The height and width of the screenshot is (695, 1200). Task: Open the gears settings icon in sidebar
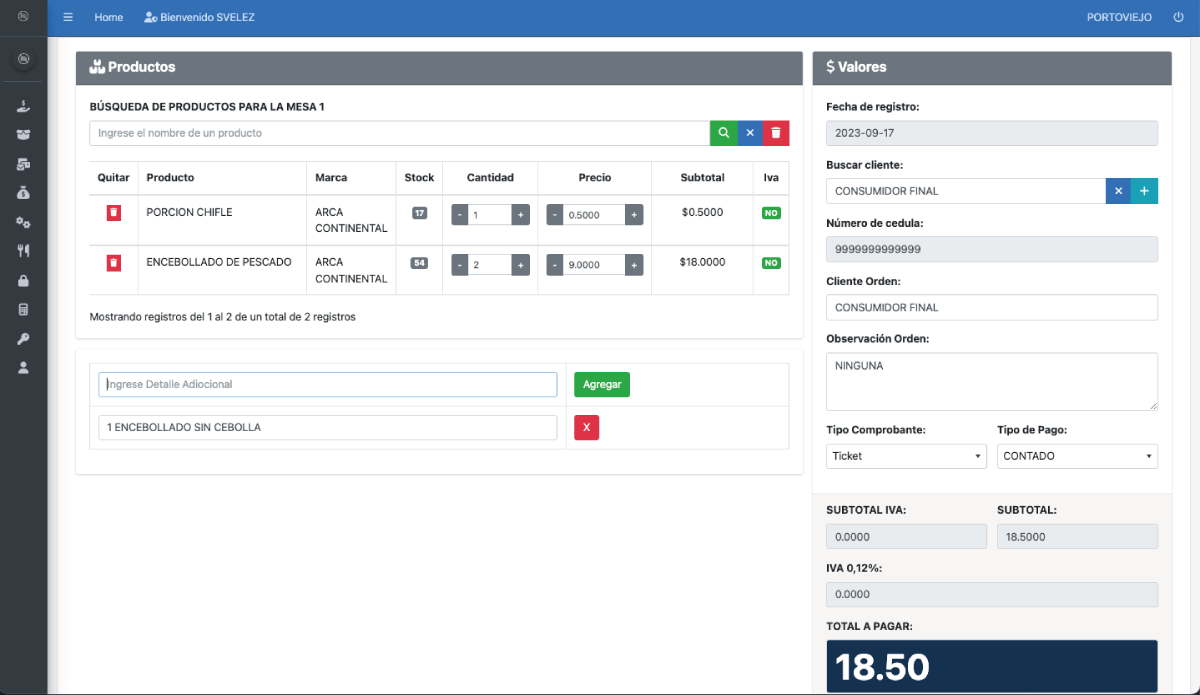coord(23,222)
